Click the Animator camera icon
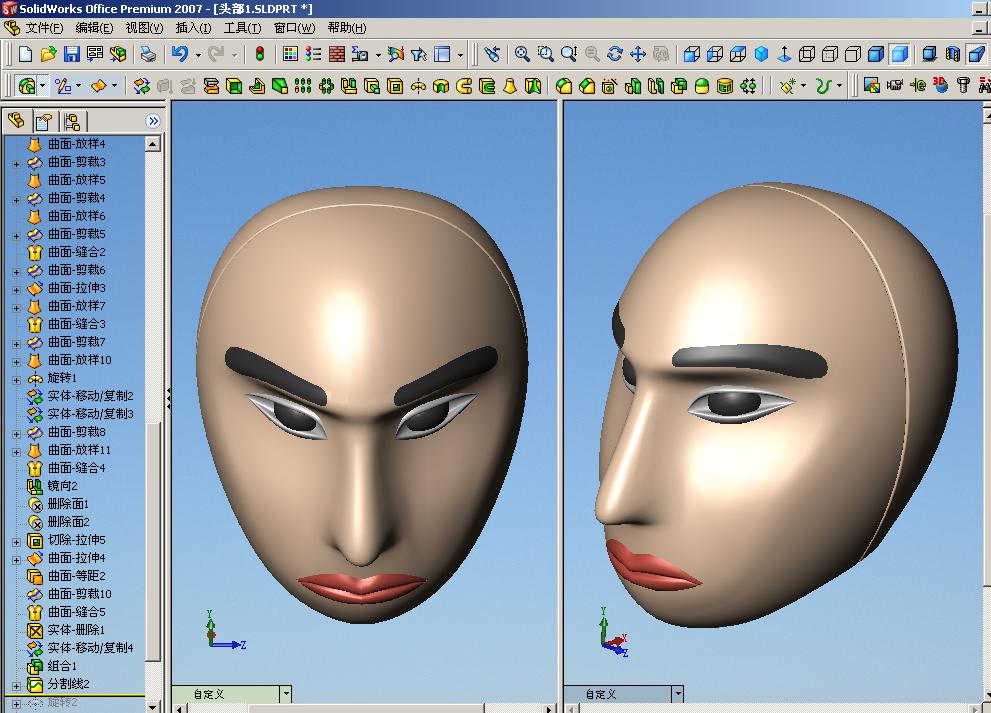Image resolution: width=991 pixels, height=713 pixels. (x=895, y=86)
